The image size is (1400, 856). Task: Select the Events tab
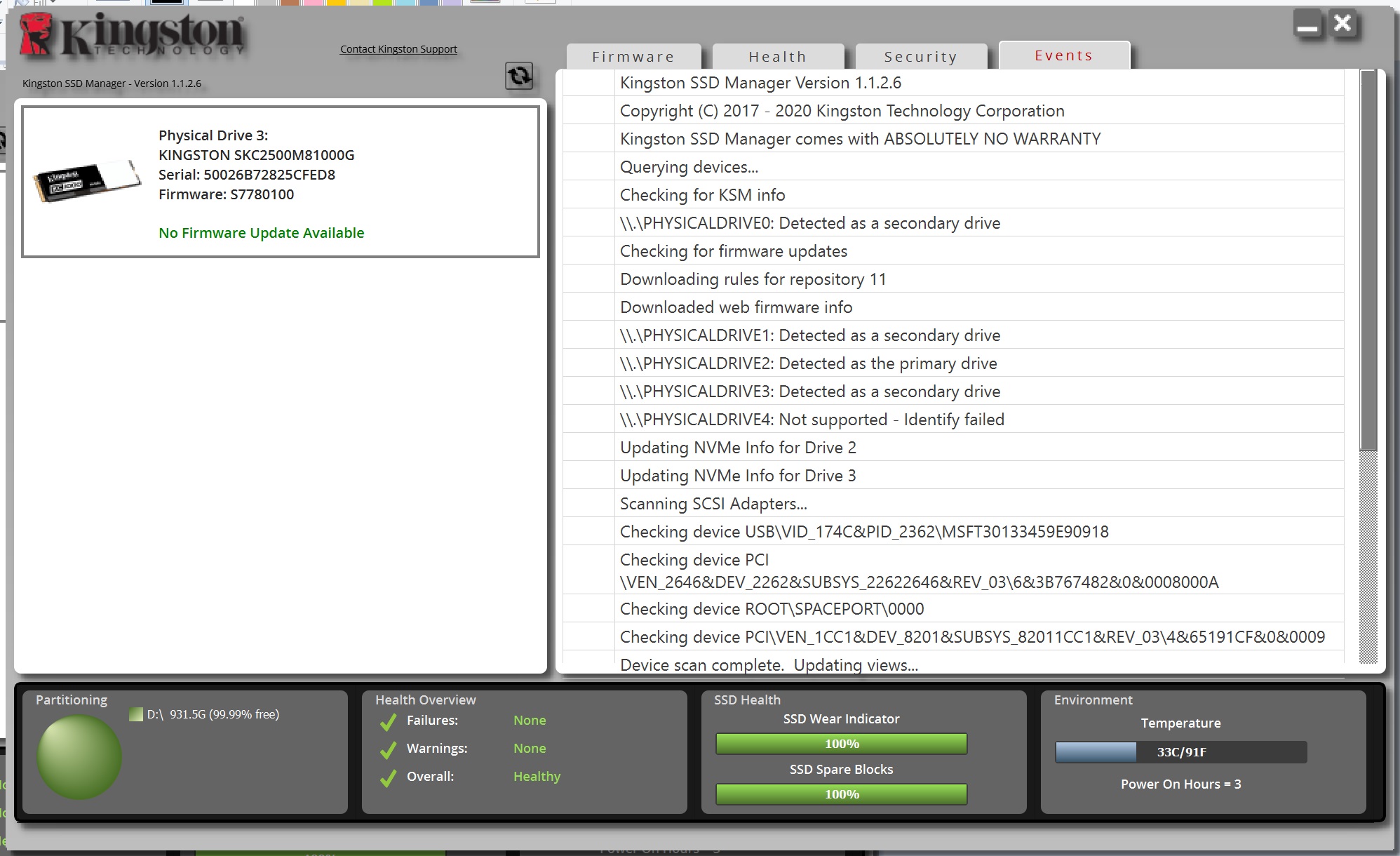[x=1064, y=55]
